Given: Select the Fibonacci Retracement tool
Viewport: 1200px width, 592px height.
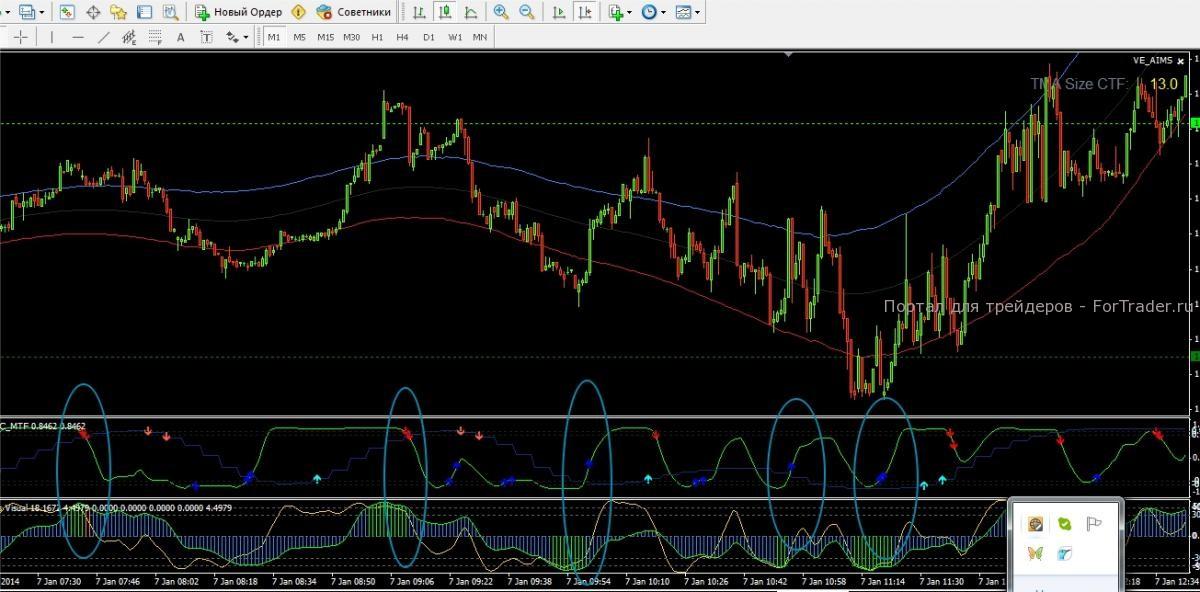Looking at the screenshot, I should coord(155,37).
